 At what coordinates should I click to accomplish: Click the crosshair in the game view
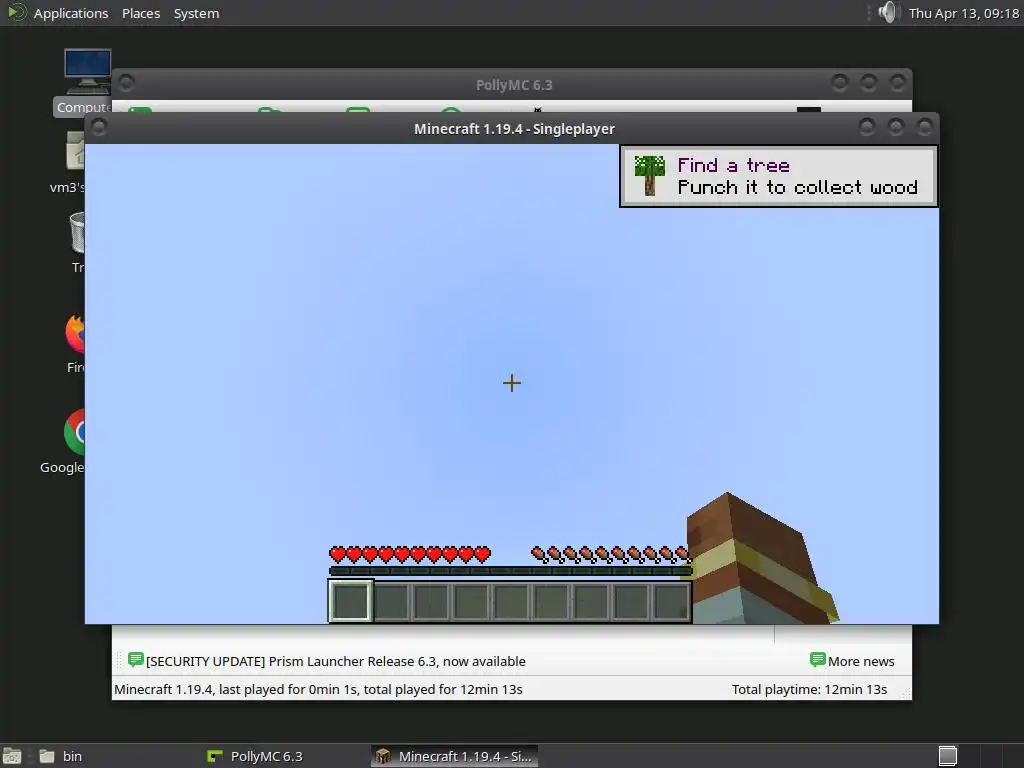pos(512,383)
